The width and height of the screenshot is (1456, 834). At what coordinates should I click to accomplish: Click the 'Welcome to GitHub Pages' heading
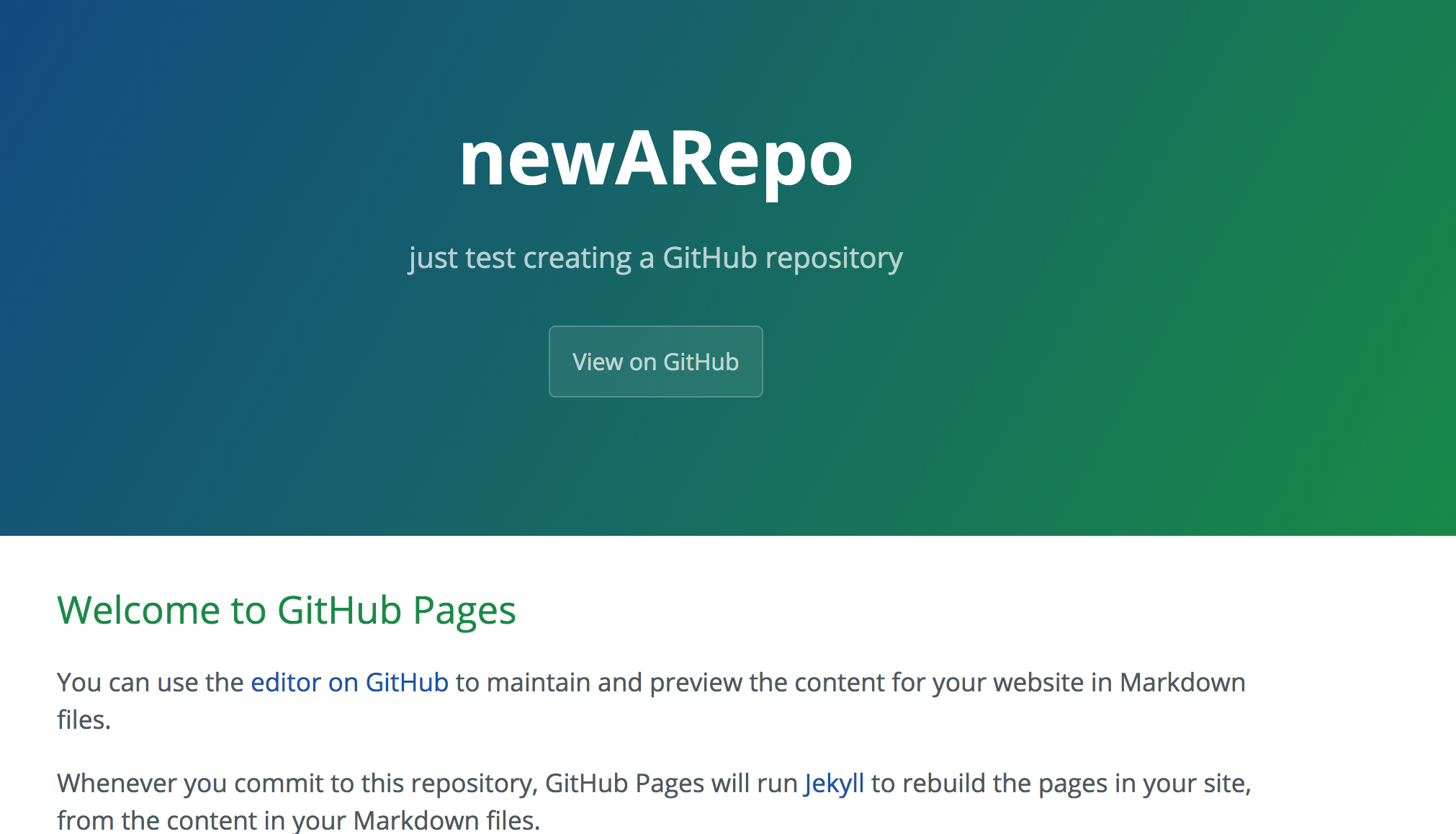(286, 610)
